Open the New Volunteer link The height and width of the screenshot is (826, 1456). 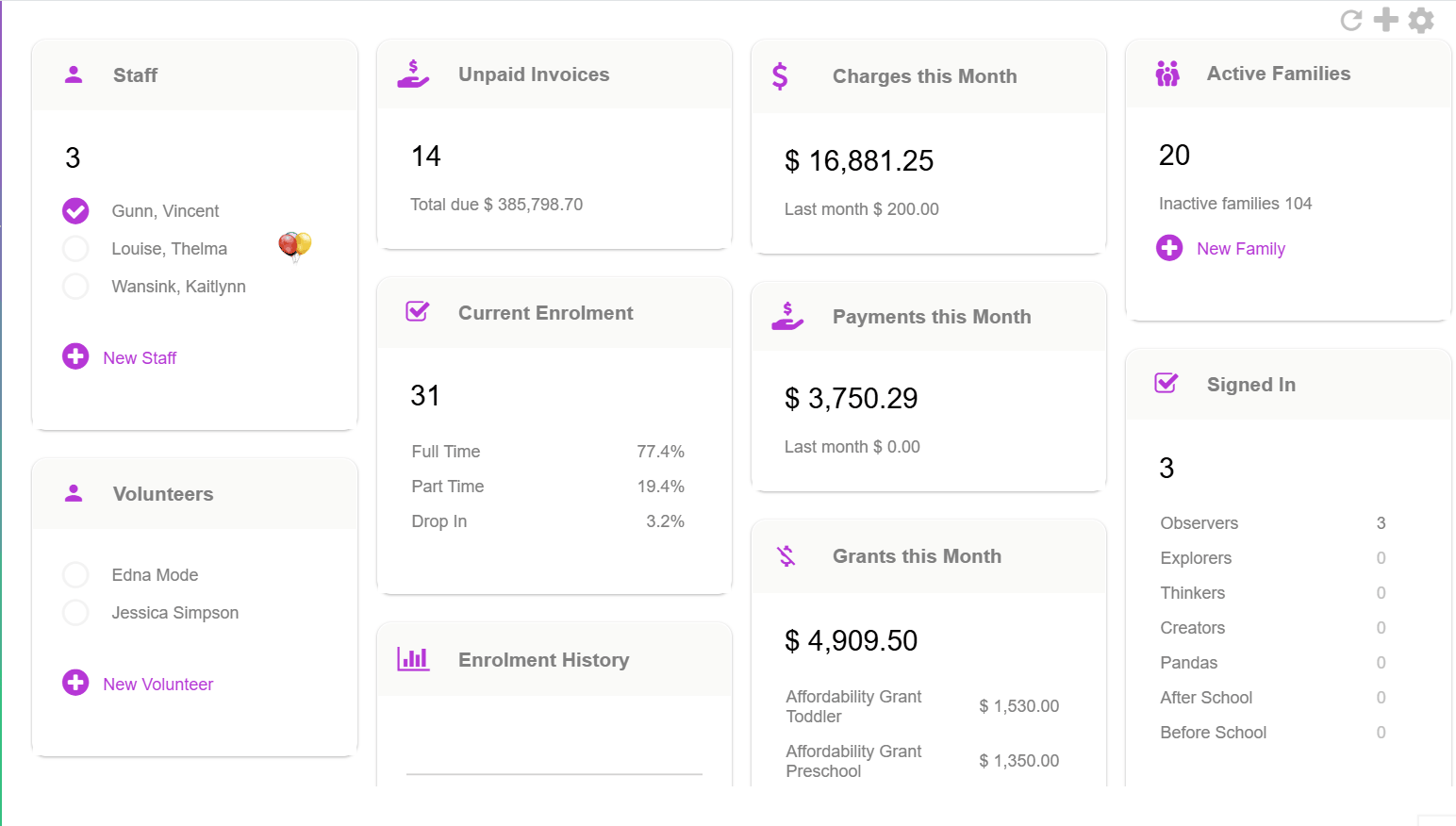click(157, 685)
